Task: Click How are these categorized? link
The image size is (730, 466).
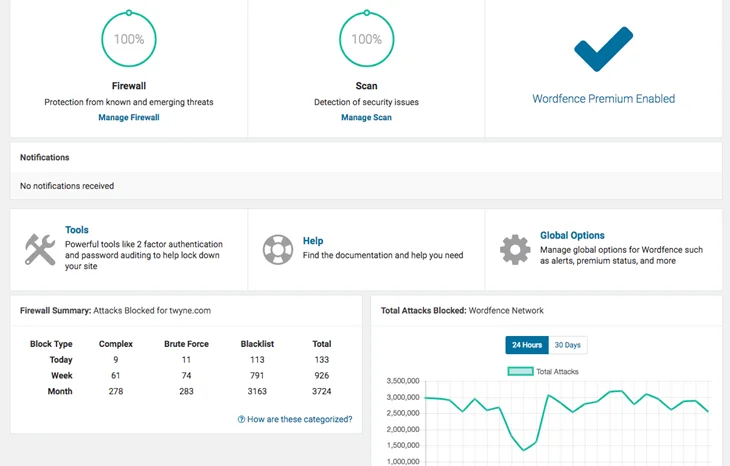Action: point(295,419)
